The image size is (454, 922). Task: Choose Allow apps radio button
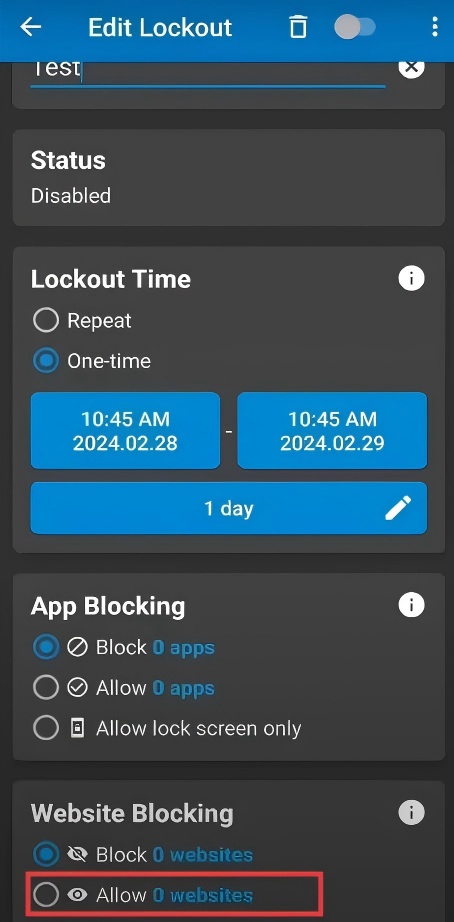tap(46, 688)
